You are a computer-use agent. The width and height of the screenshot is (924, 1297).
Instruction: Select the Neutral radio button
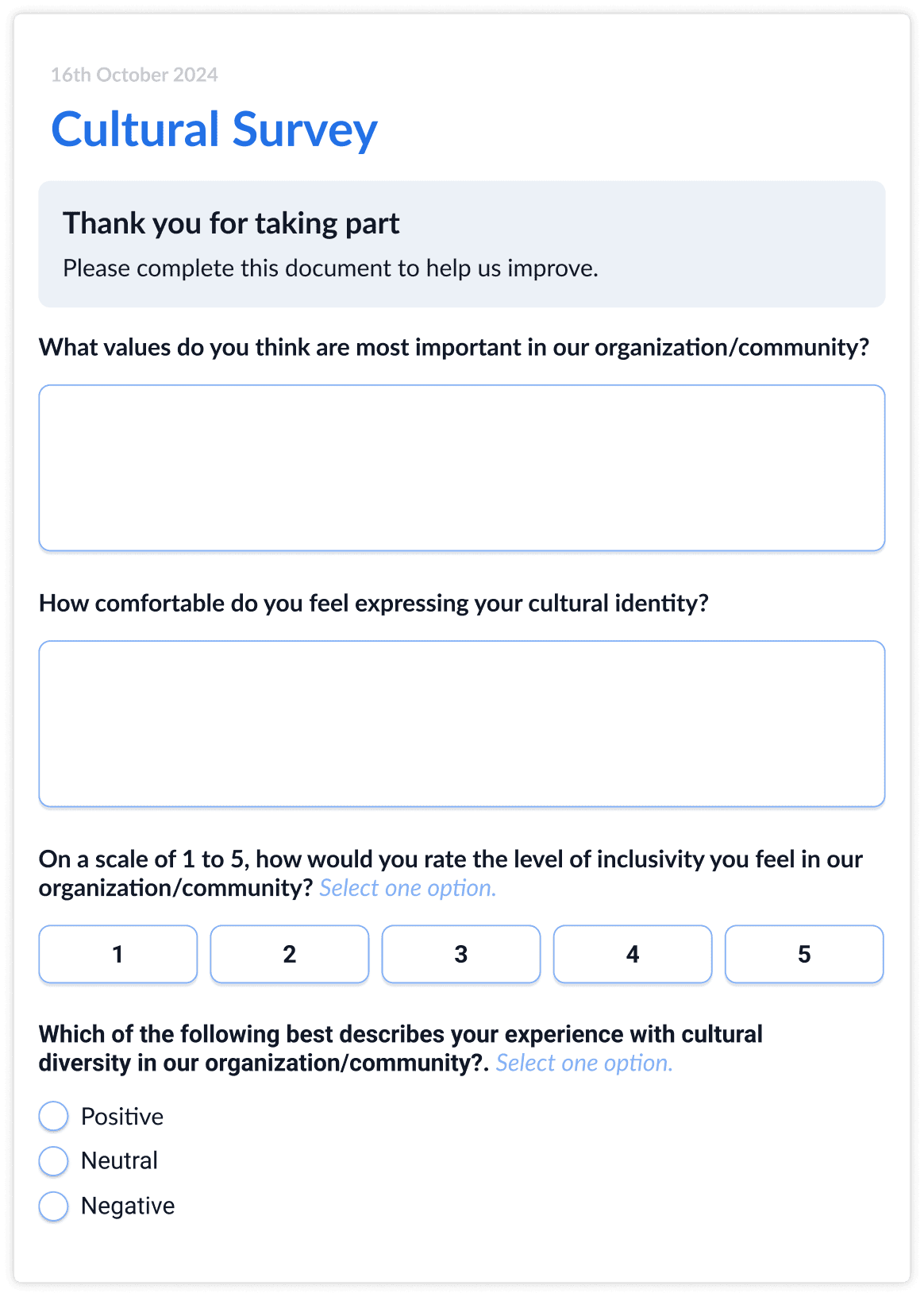[x=52, y=1160]
